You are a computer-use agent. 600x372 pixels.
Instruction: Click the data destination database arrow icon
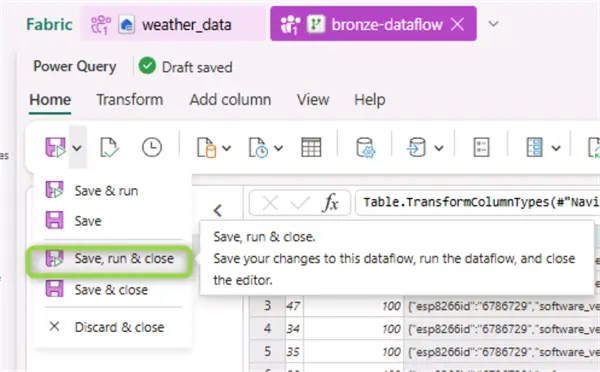click(x=417, y=148)
